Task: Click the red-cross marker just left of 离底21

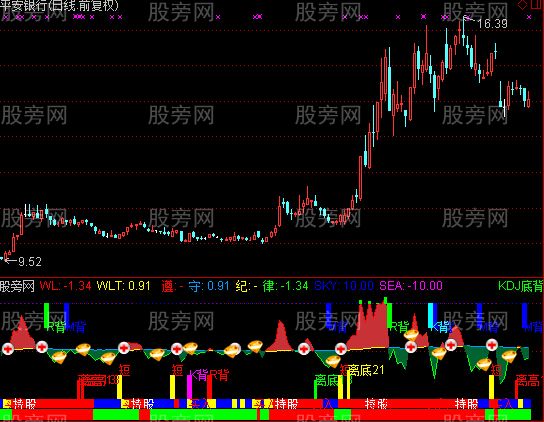Action: point(341,348)
